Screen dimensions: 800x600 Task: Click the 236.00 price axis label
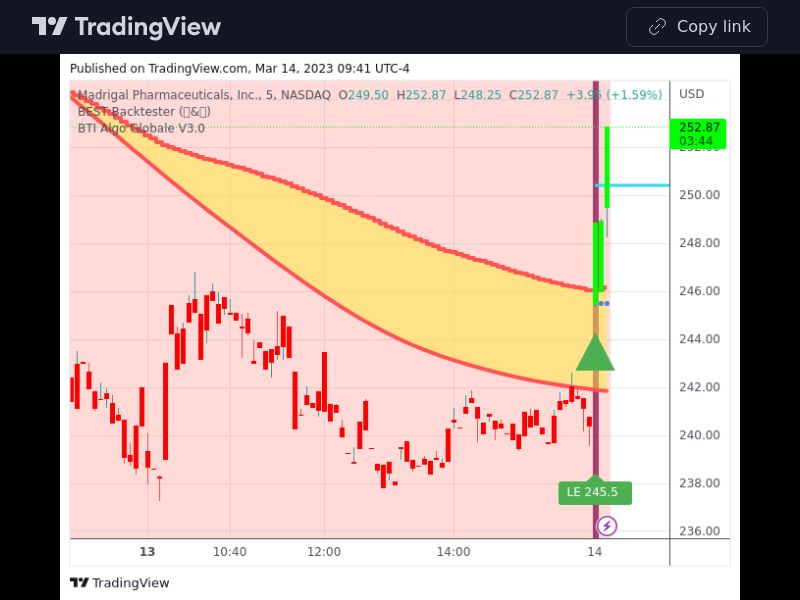pos(699,531)
